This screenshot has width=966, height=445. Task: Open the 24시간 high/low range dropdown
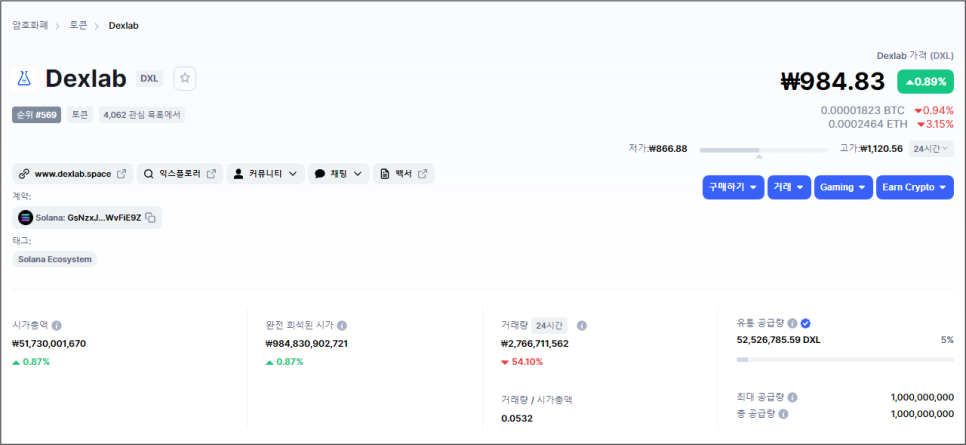click(x=930, y=149)
